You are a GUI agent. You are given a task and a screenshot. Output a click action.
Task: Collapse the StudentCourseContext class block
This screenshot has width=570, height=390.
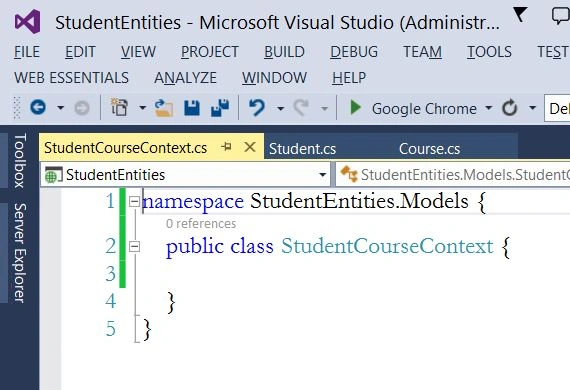[x=134, y=247]
